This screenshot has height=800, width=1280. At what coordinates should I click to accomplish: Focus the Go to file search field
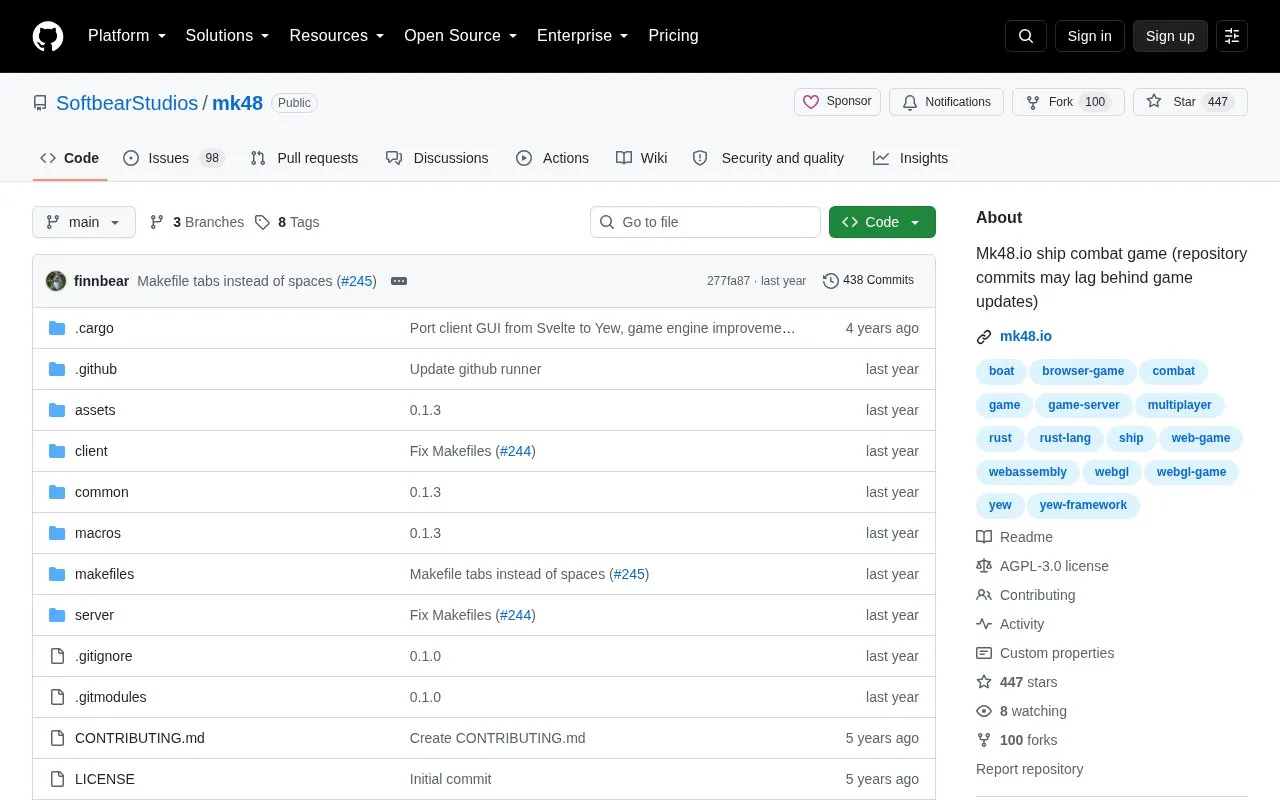point(705,222)
